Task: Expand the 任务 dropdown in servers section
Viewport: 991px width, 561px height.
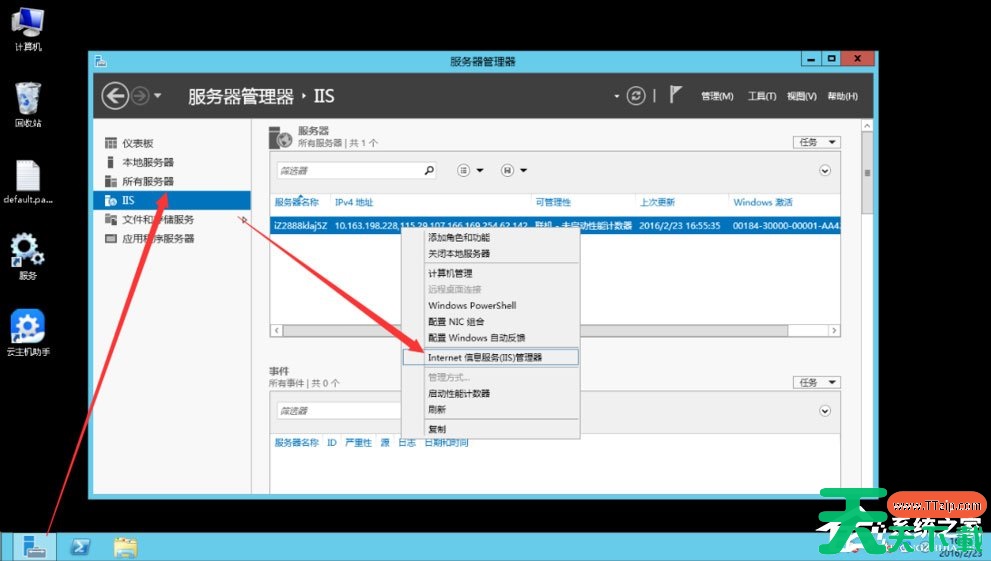Action: tap(816, 142)
